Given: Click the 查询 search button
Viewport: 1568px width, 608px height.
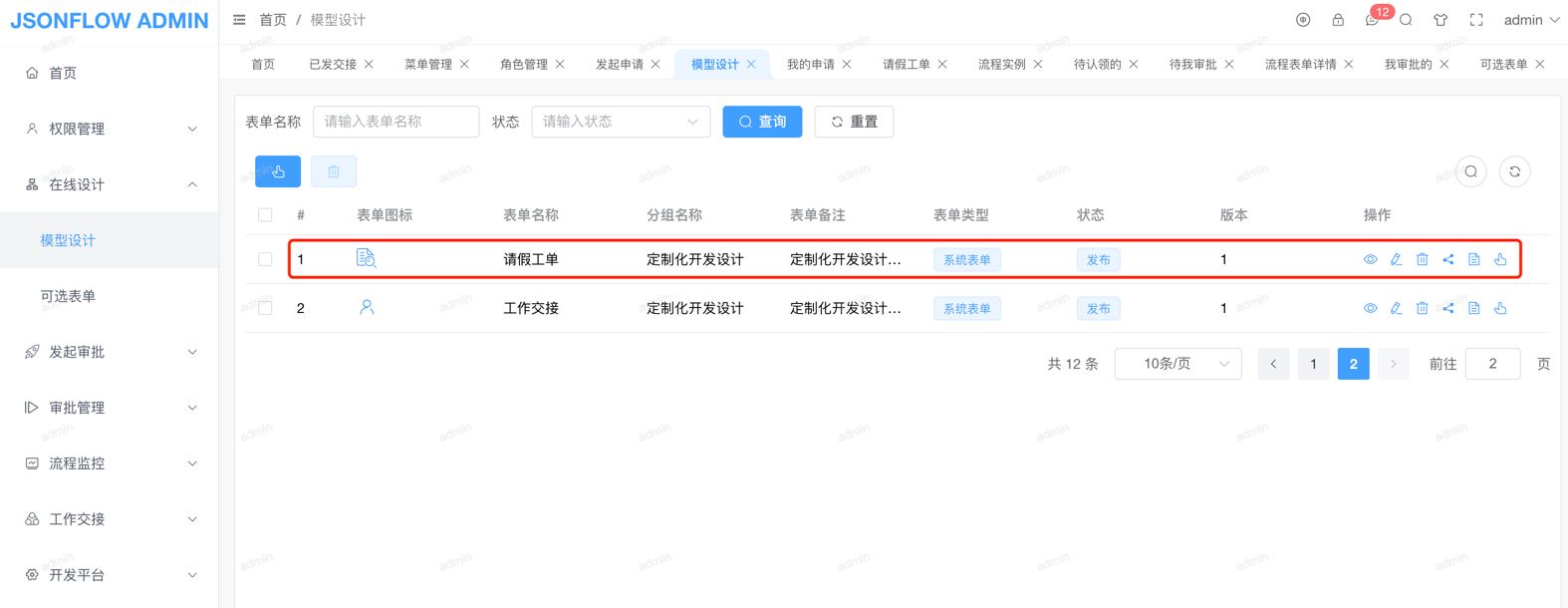Looking at the screenshot, I should click(762, 122).
